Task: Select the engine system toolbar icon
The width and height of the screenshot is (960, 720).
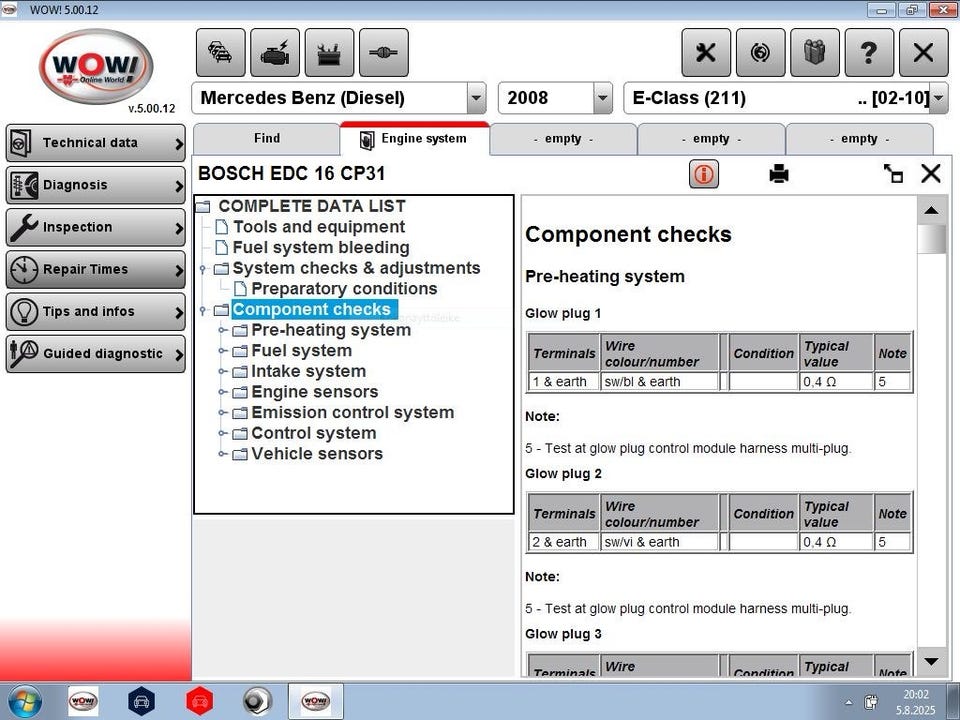Action: coord(275,53)
